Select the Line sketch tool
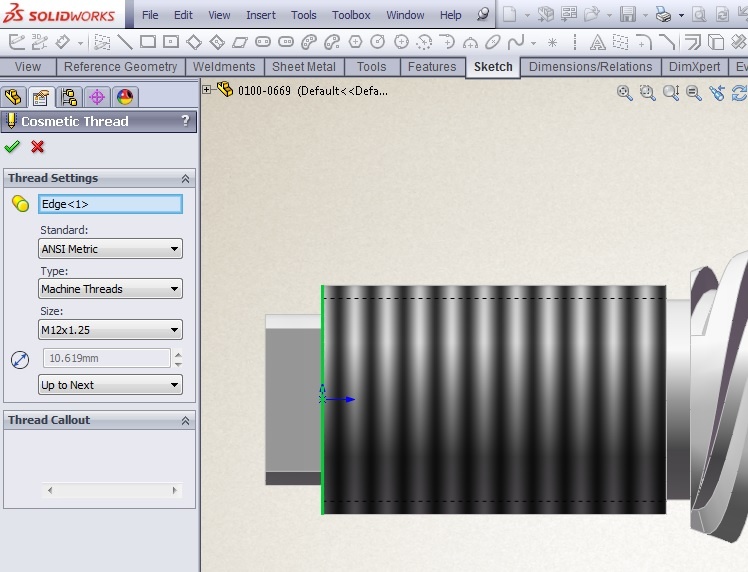This screenshot has width=748, height=572. pos(125,42)
